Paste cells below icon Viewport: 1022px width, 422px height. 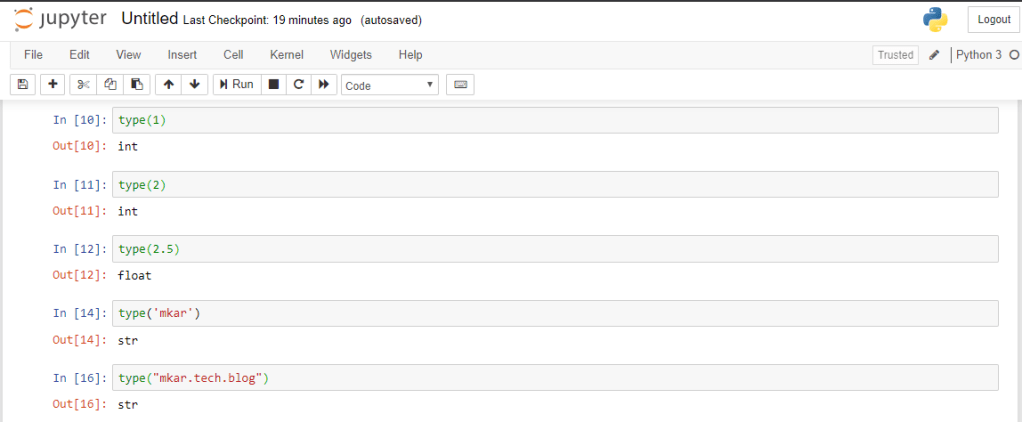coord(138,85)
